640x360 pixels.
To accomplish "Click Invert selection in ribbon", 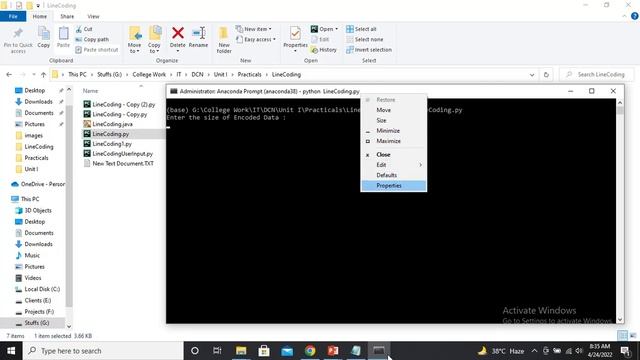I will (x=369, y=50).
